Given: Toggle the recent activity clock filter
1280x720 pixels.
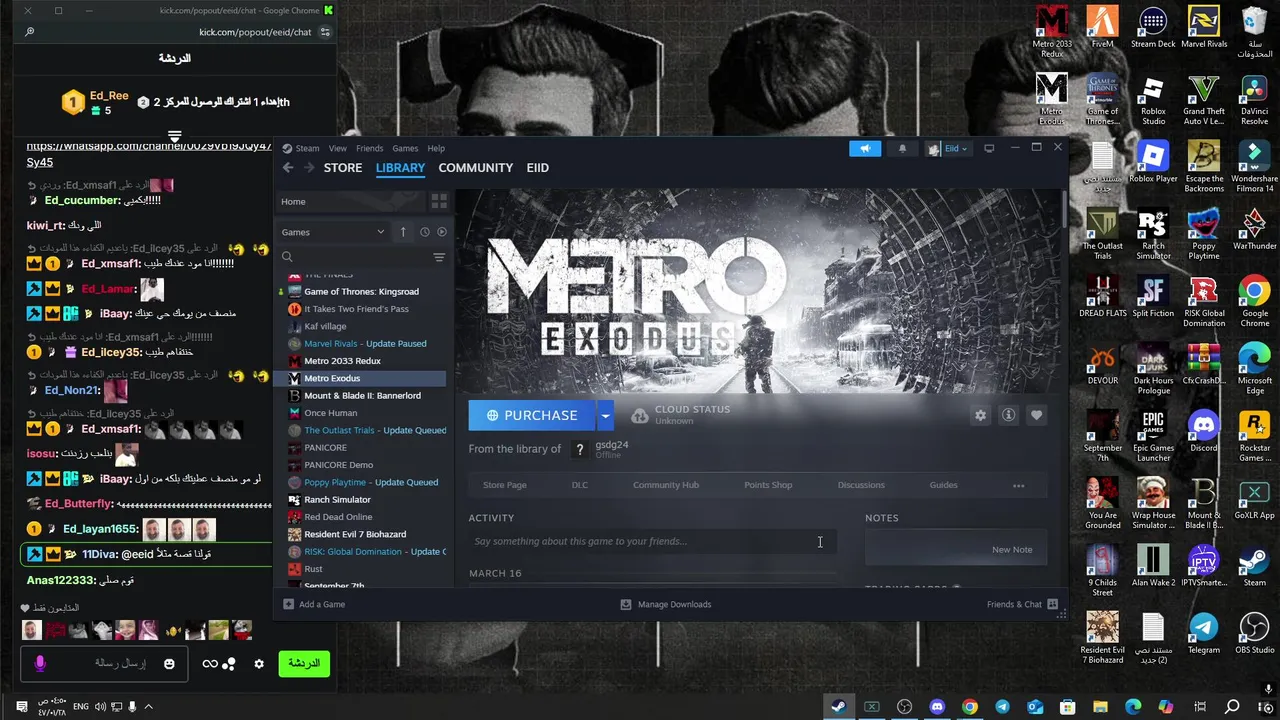Looking at the screenshot, I should (424, 232).
